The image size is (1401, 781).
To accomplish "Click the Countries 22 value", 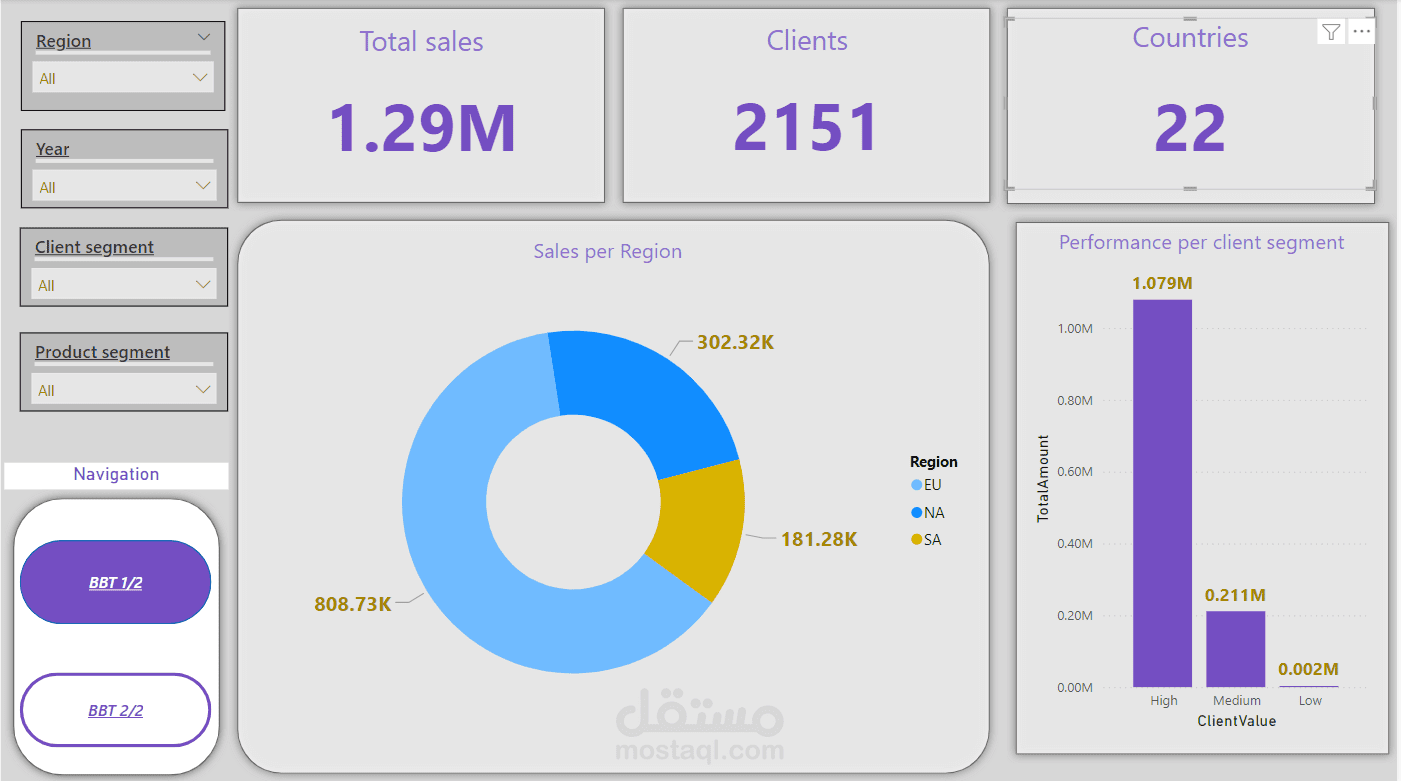I will (1190, 128).
